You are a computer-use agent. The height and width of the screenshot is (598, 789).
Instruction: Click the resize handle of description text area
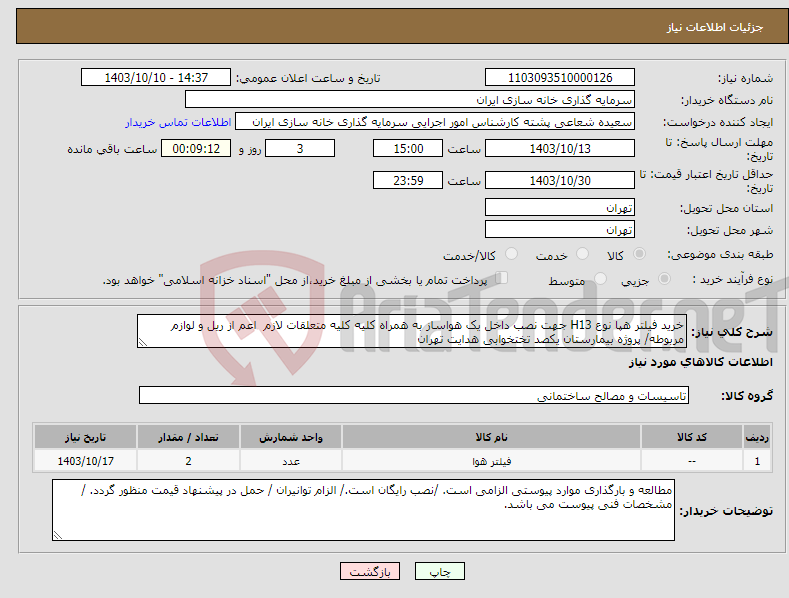[143, 343]
